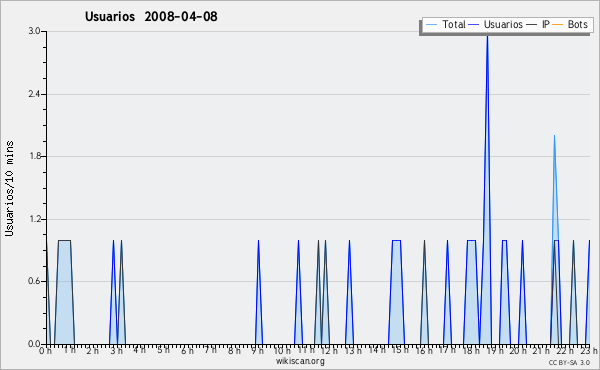Click the y-axis value '3.0'

coord(34,31)
